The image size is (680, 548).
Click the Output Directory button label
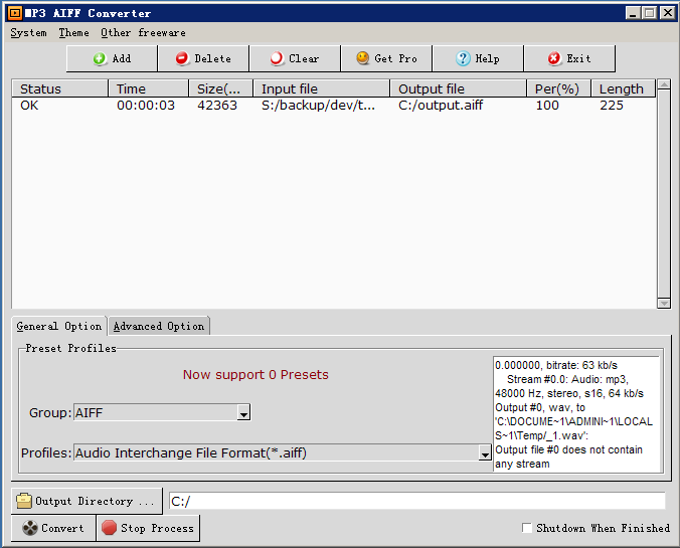[95, 501]
